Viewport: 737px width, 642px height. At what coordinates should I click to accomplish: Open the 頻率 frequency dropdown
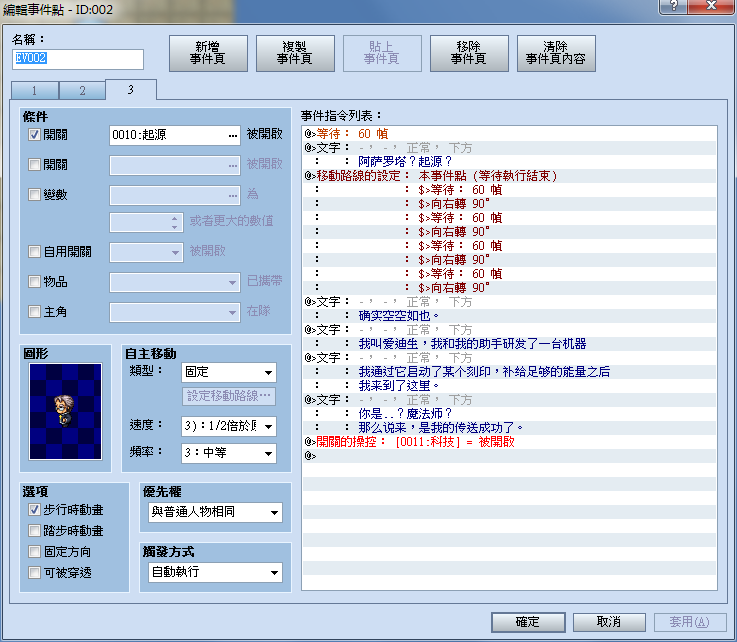coord(228,453)
